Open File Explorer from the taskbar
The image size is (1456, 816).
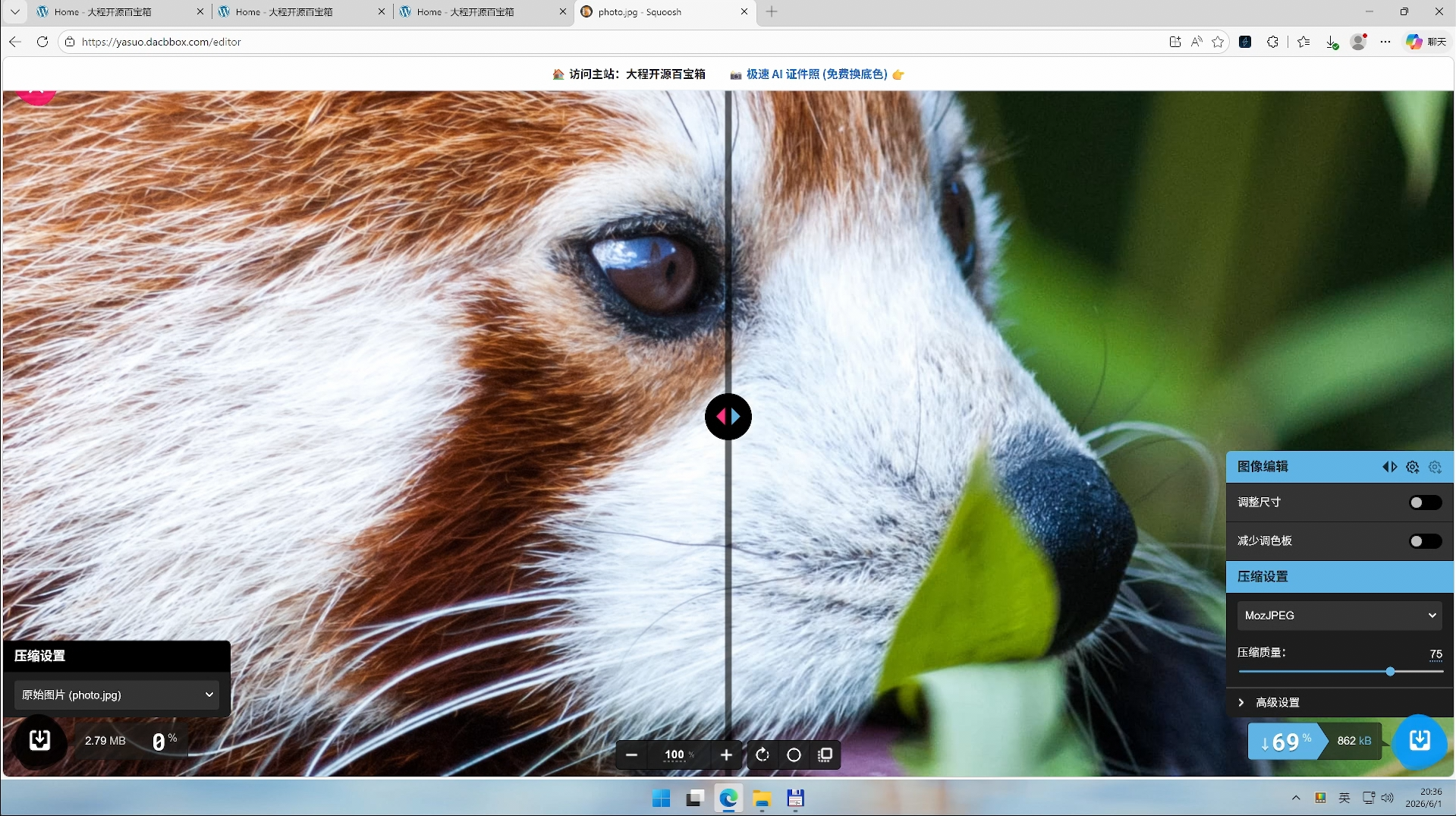click(x=762, y=799)
